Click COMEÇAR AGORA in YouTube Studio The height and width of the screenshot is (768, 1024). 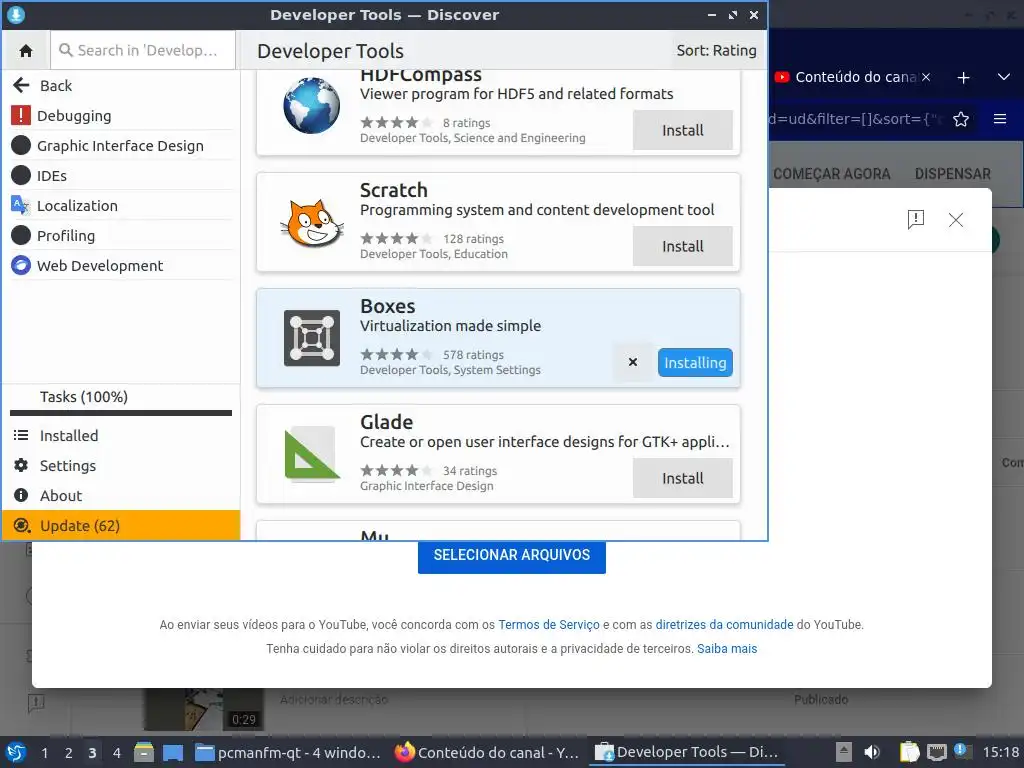(831, 174)
